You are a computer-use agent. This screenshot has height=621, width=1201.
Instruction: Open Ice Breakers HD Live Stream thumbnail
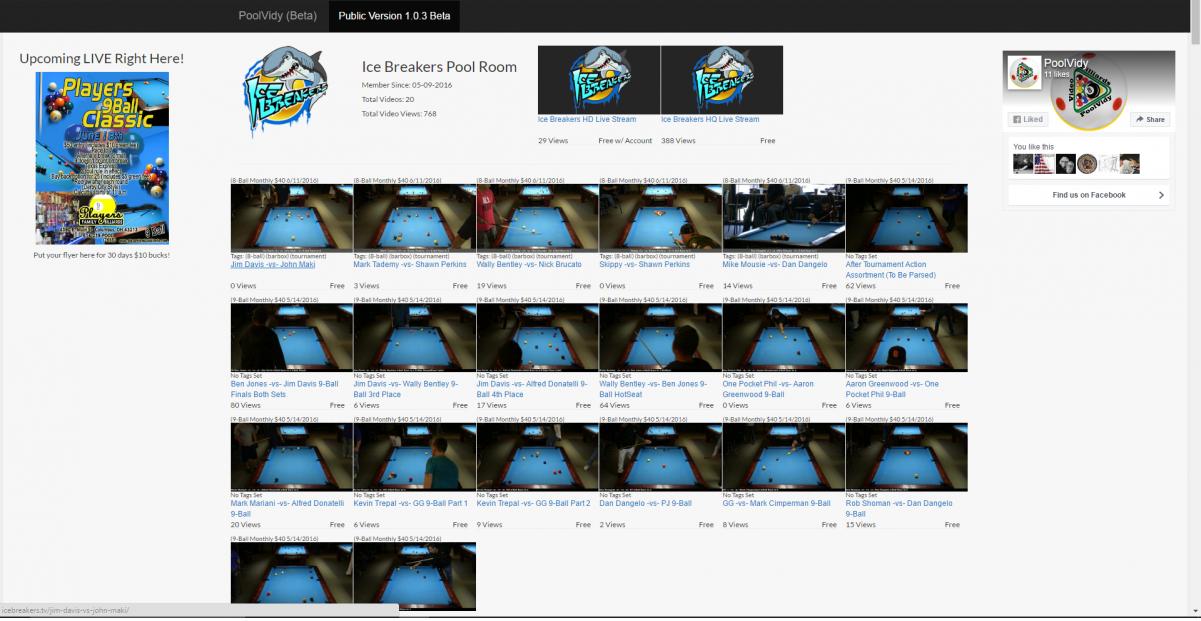pyautogui.click(x=598, y=80)
